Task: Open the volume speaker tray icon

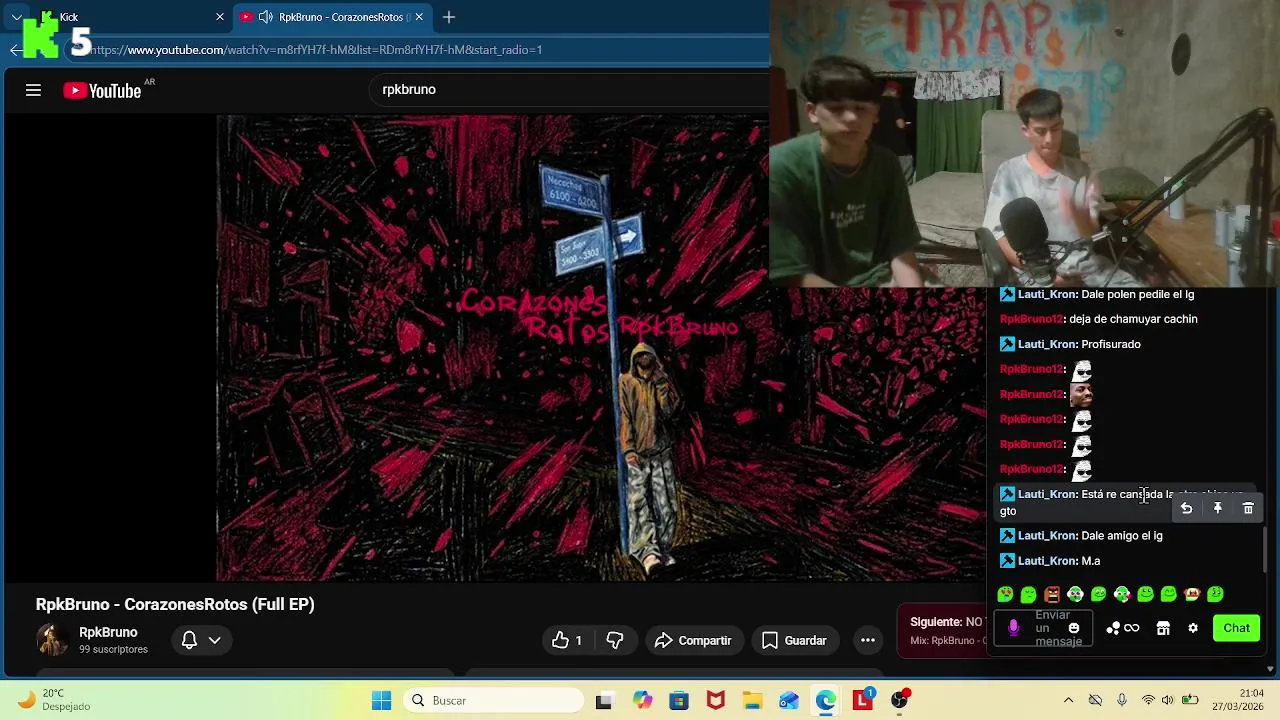Action: pos(1168,700)
